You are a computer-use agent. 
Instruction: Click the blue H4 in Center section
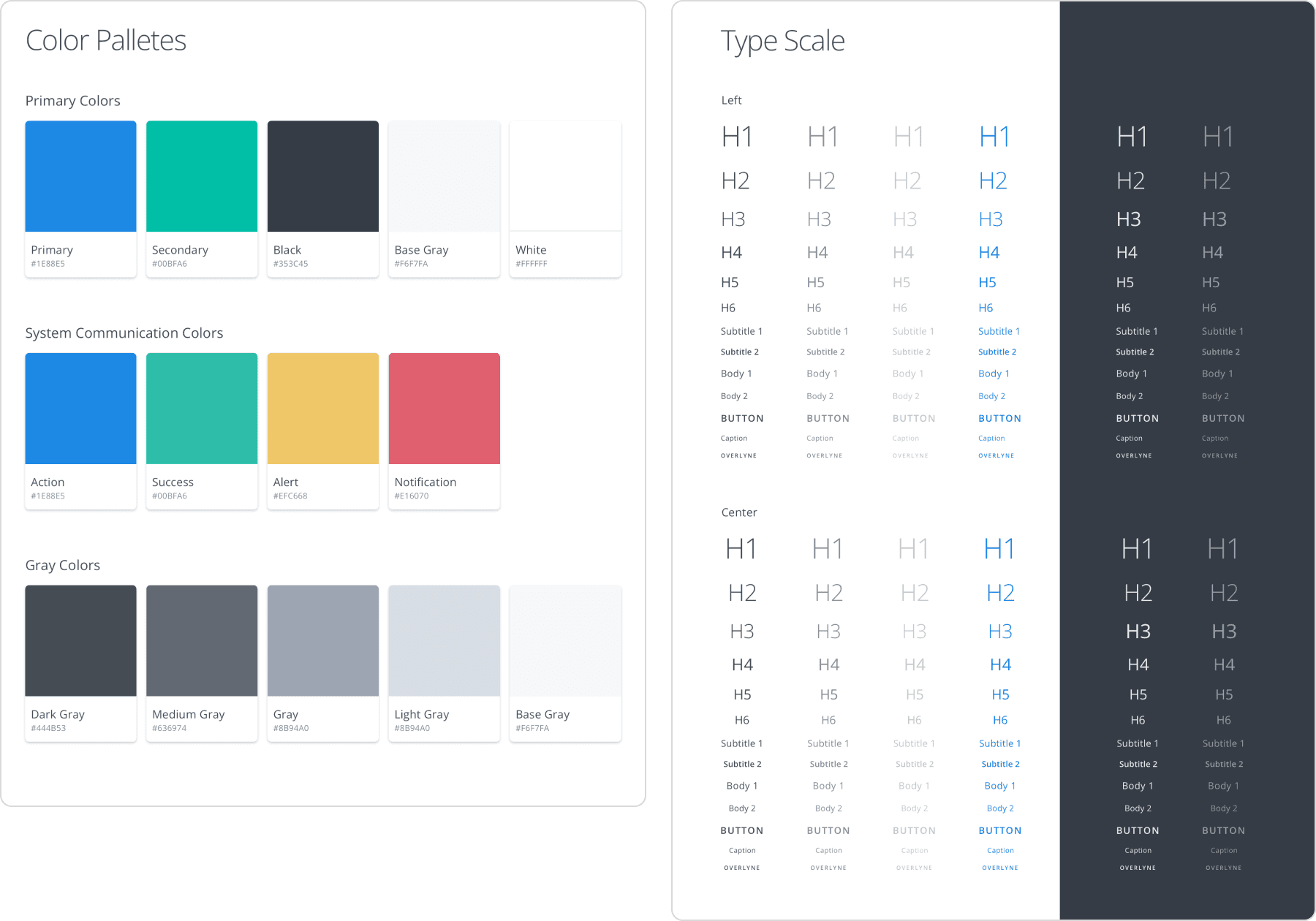coord(1000,664)
